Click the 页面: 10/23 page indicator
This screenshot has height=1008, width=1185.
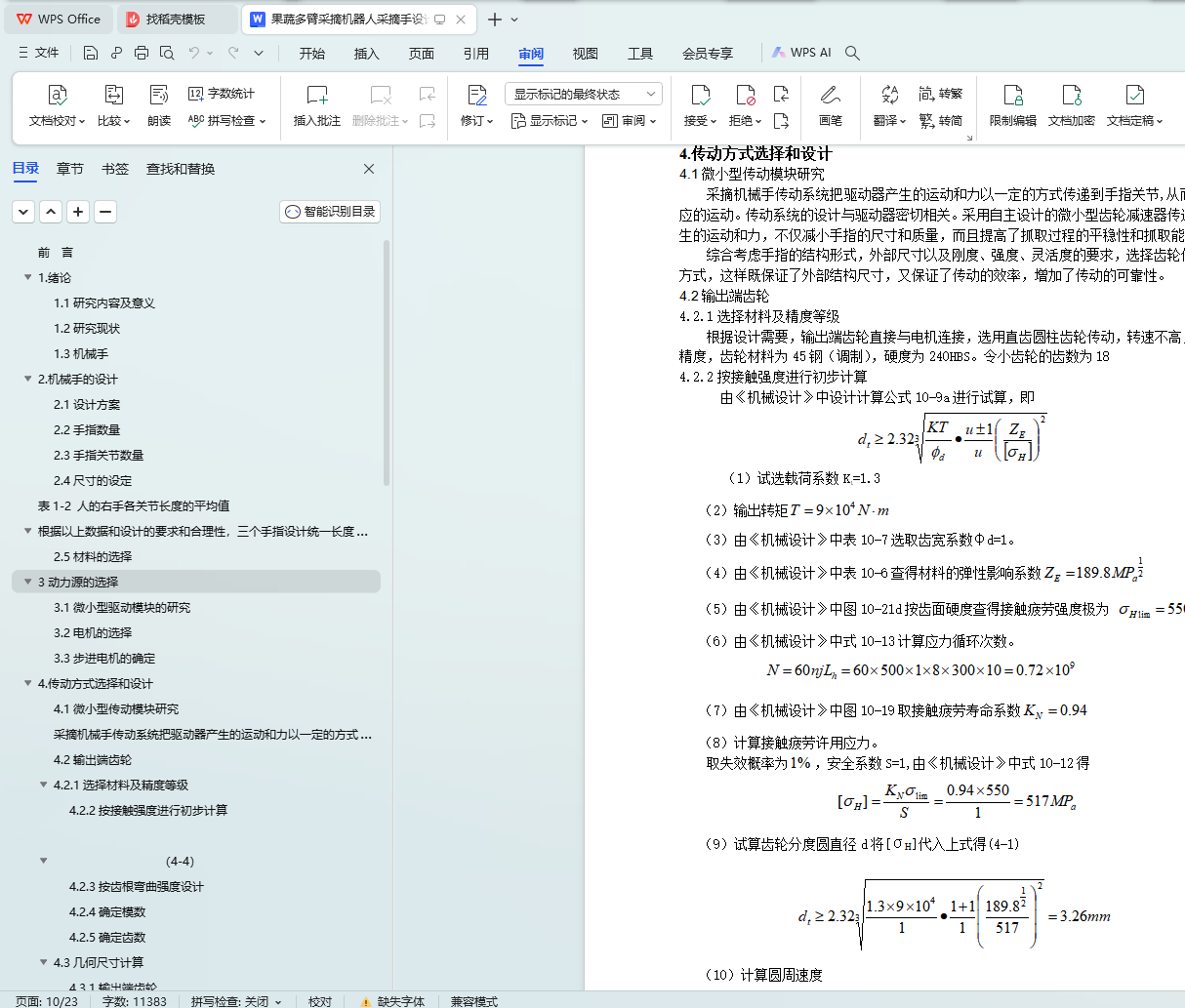coord(47,1001)
